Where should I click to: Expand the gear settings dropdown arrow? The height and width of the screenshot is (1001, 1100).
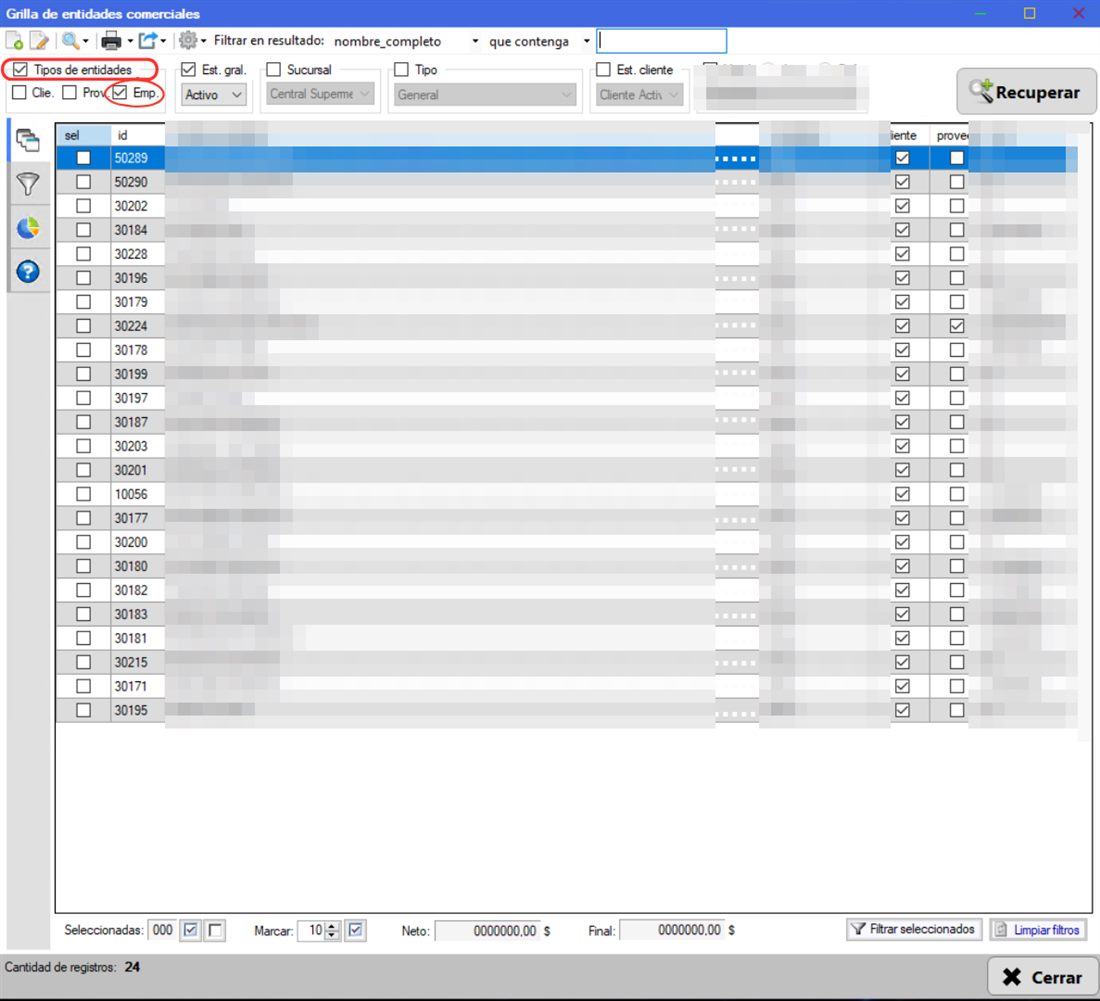pyautogui.click(x=203, y=41)
